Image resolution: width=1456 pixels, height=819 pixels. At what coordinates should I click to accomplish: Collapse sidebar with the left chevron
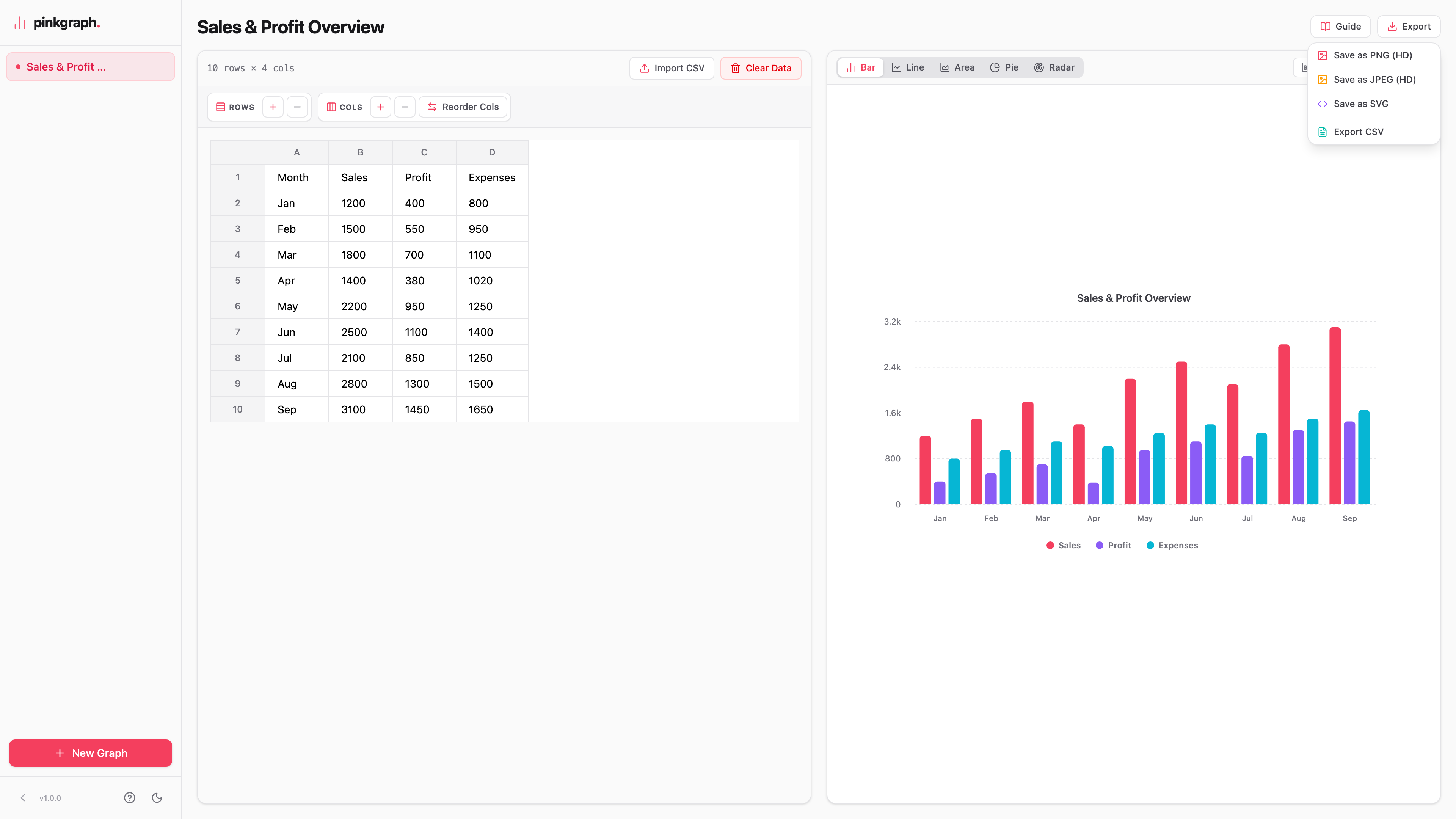pos(23,797)
